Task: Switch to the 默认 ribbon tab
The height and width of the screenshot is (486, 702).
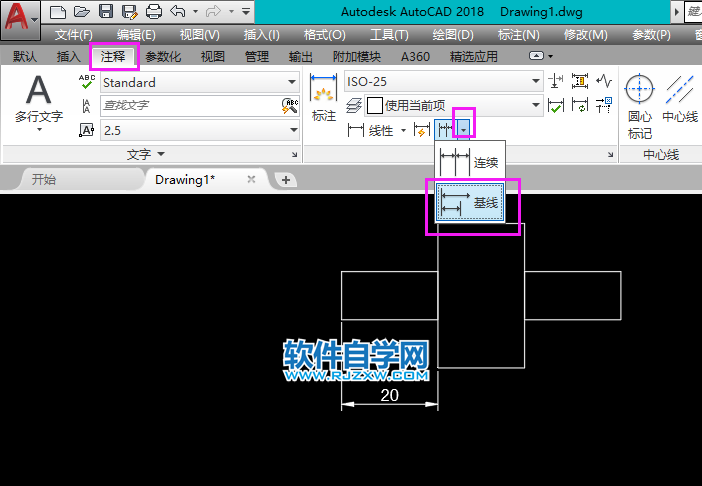Action: click(25, 56)
